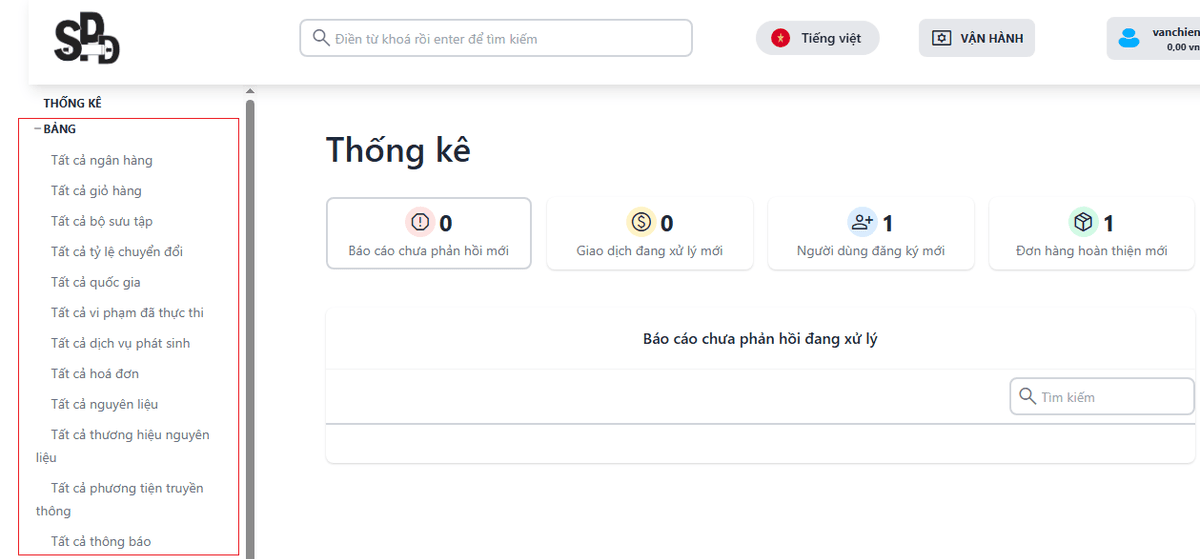Screen dimensions: 1200x559
Task: Select Tất cả quốc gia menu entry
Action: tap(98, 282)
